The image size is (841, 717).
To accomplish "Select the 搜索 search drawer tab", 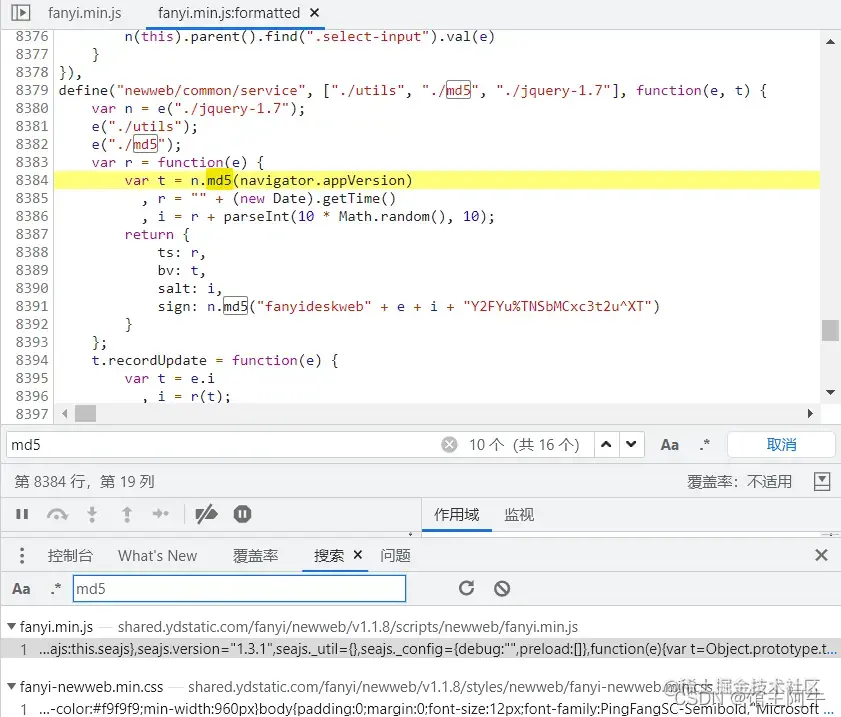I will pyautogui.click(x=329, y=556).
